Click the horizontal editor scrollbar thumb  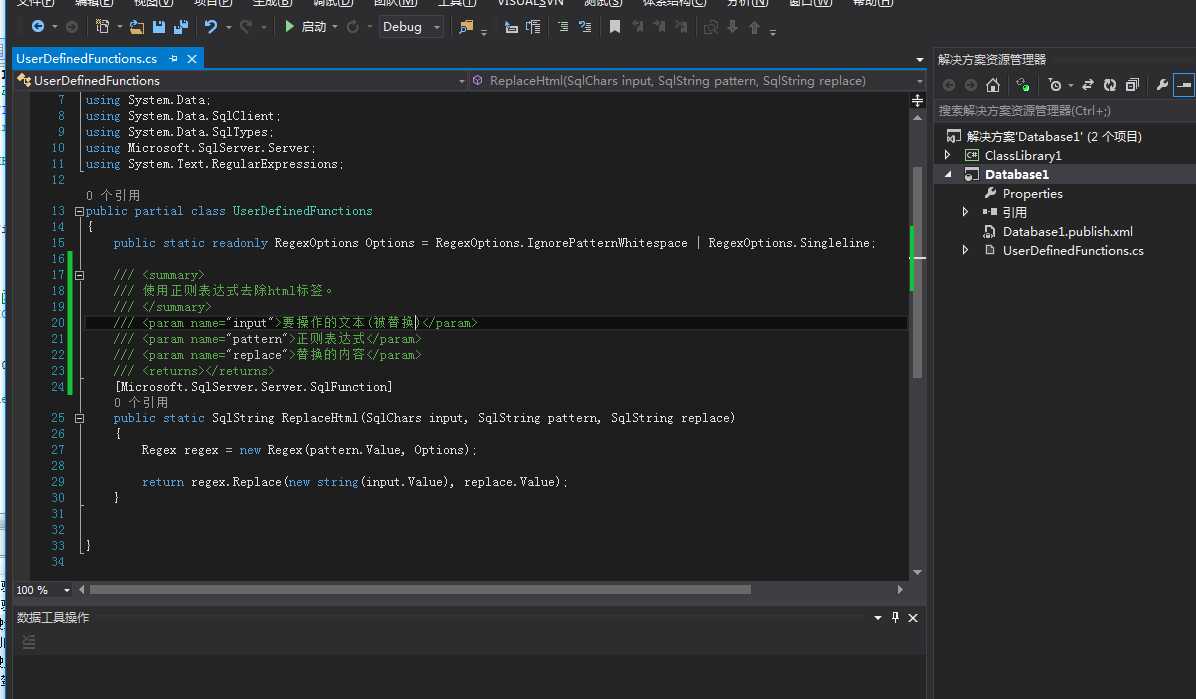420,590
